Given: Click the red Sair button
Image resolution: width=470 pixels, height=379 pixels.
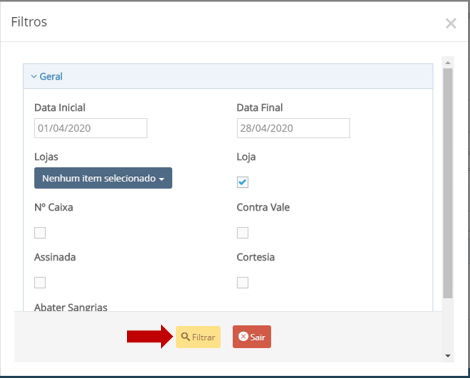Looking at the screenshot, I should click(x=252, y=337).
